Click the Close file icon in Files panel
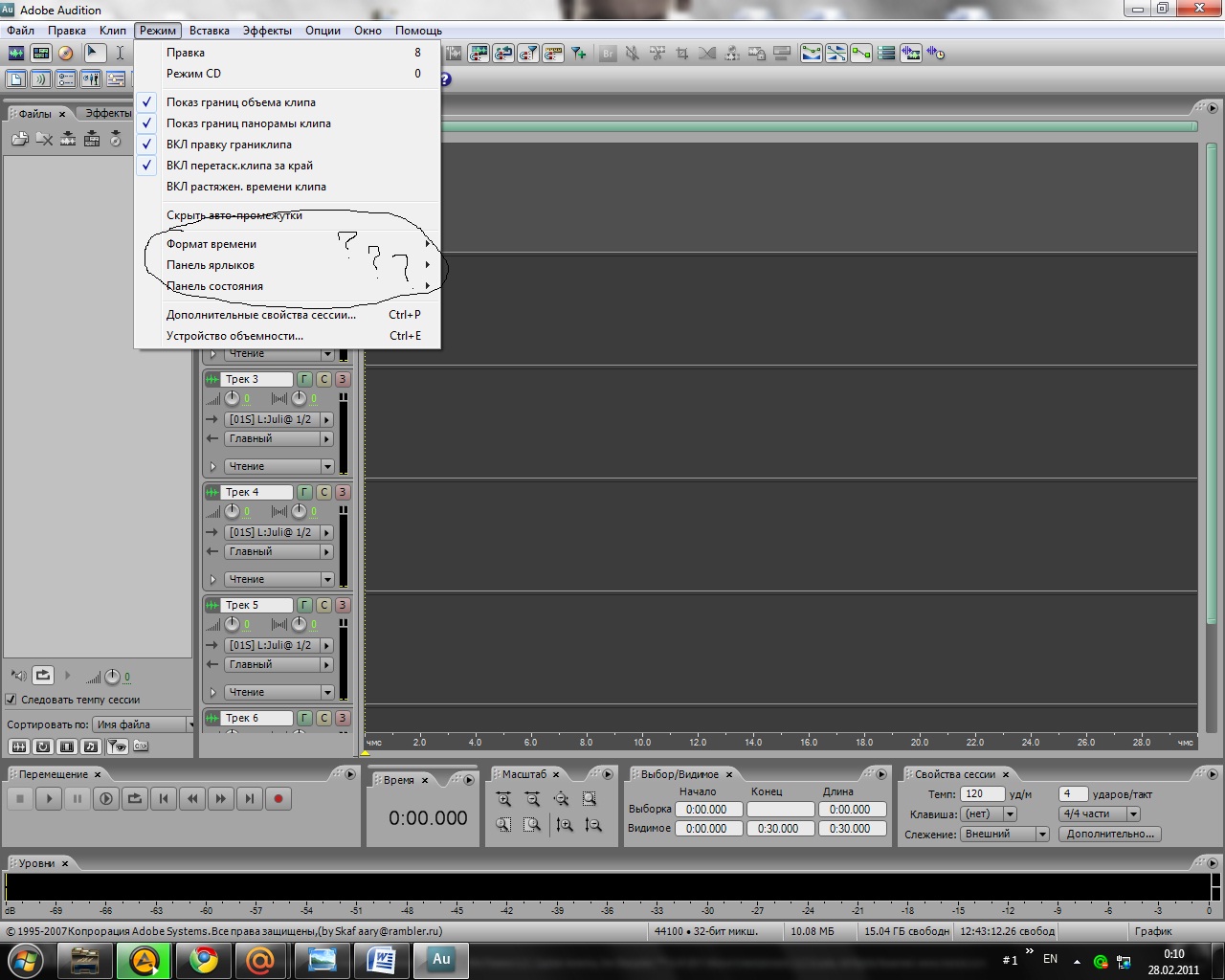 point(44,140)
